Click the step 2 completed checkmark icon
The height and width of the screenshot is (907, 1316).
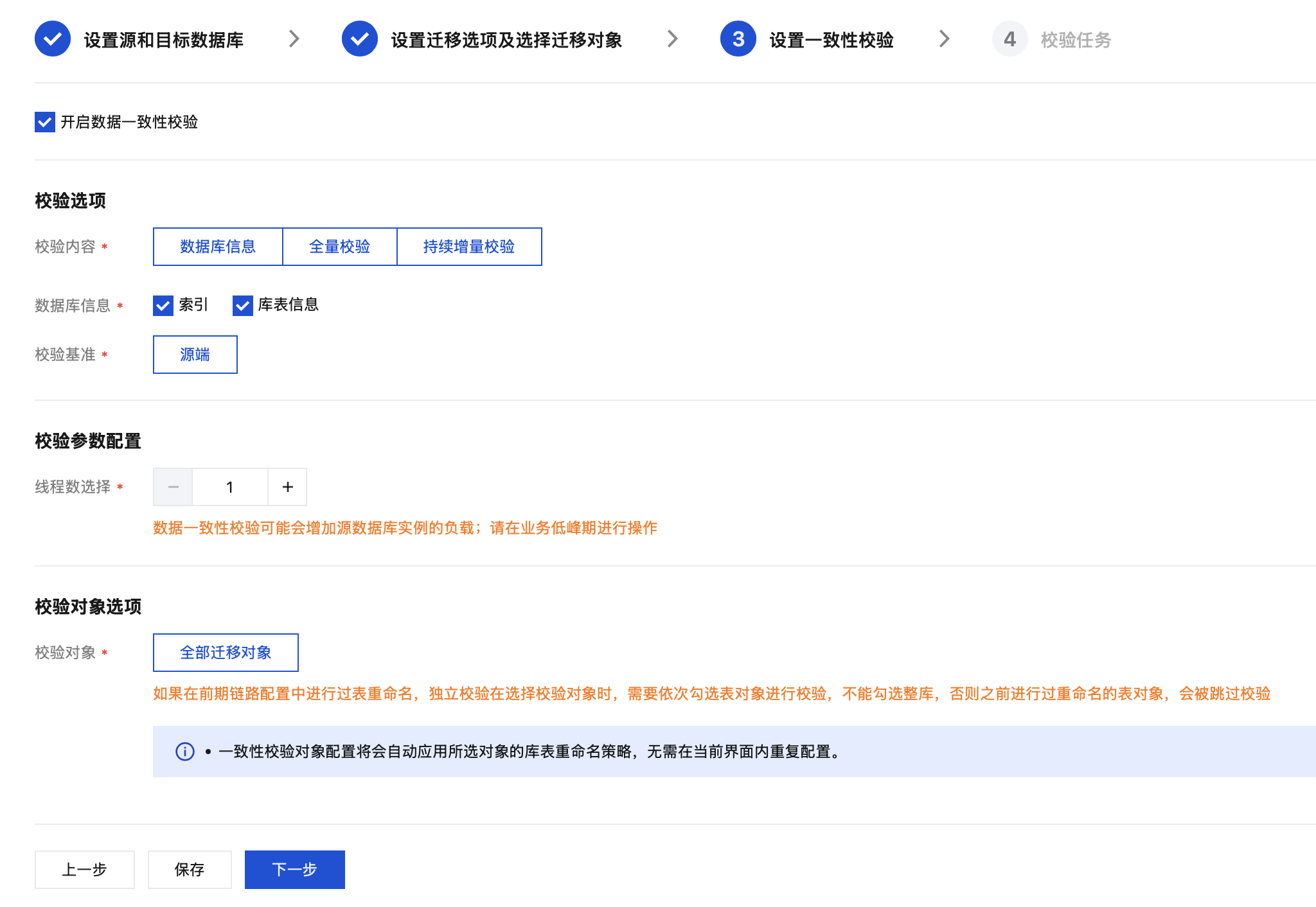tap(360, 39)
